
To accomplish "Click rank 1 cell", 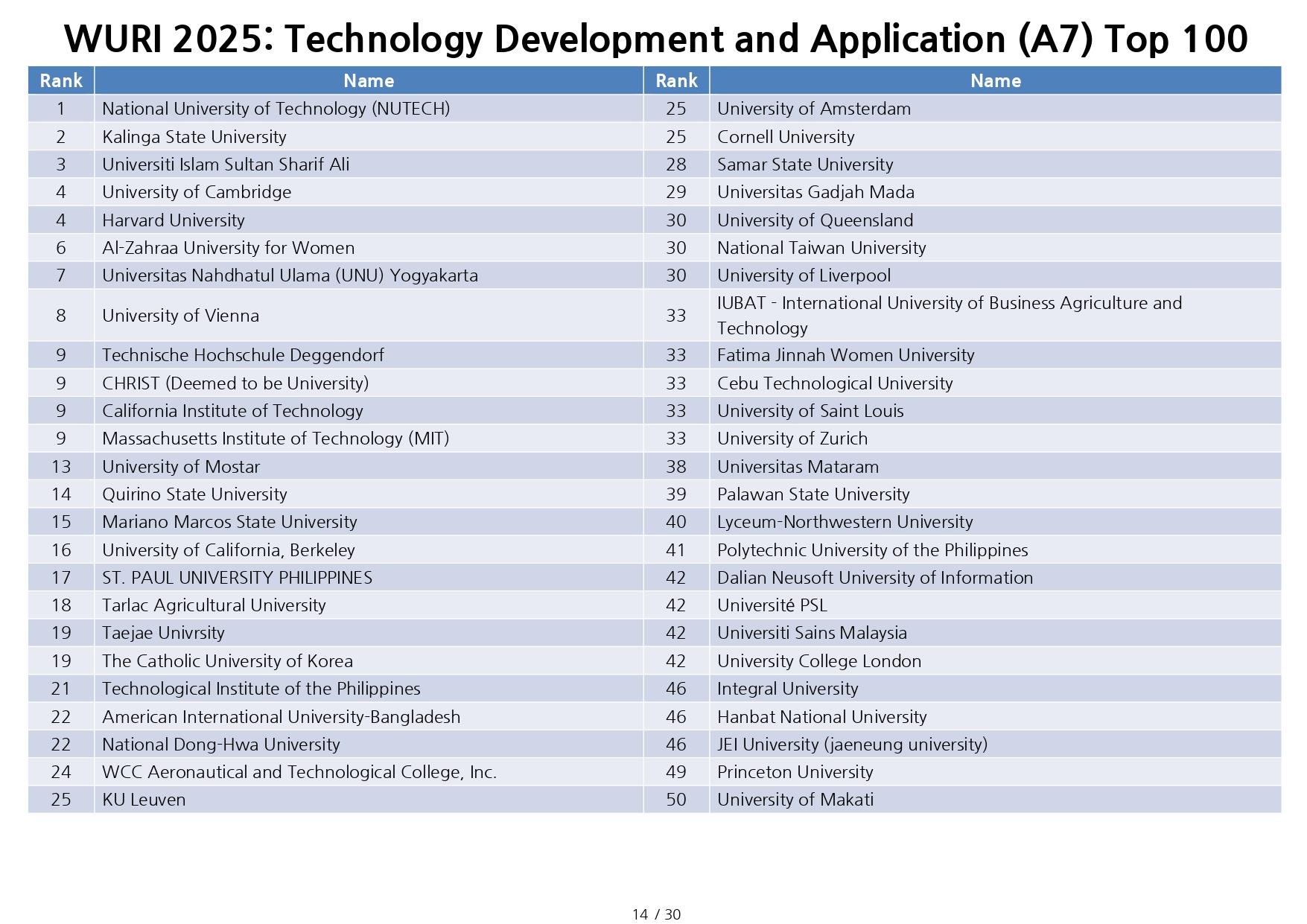I will click(x=61, y=109).
